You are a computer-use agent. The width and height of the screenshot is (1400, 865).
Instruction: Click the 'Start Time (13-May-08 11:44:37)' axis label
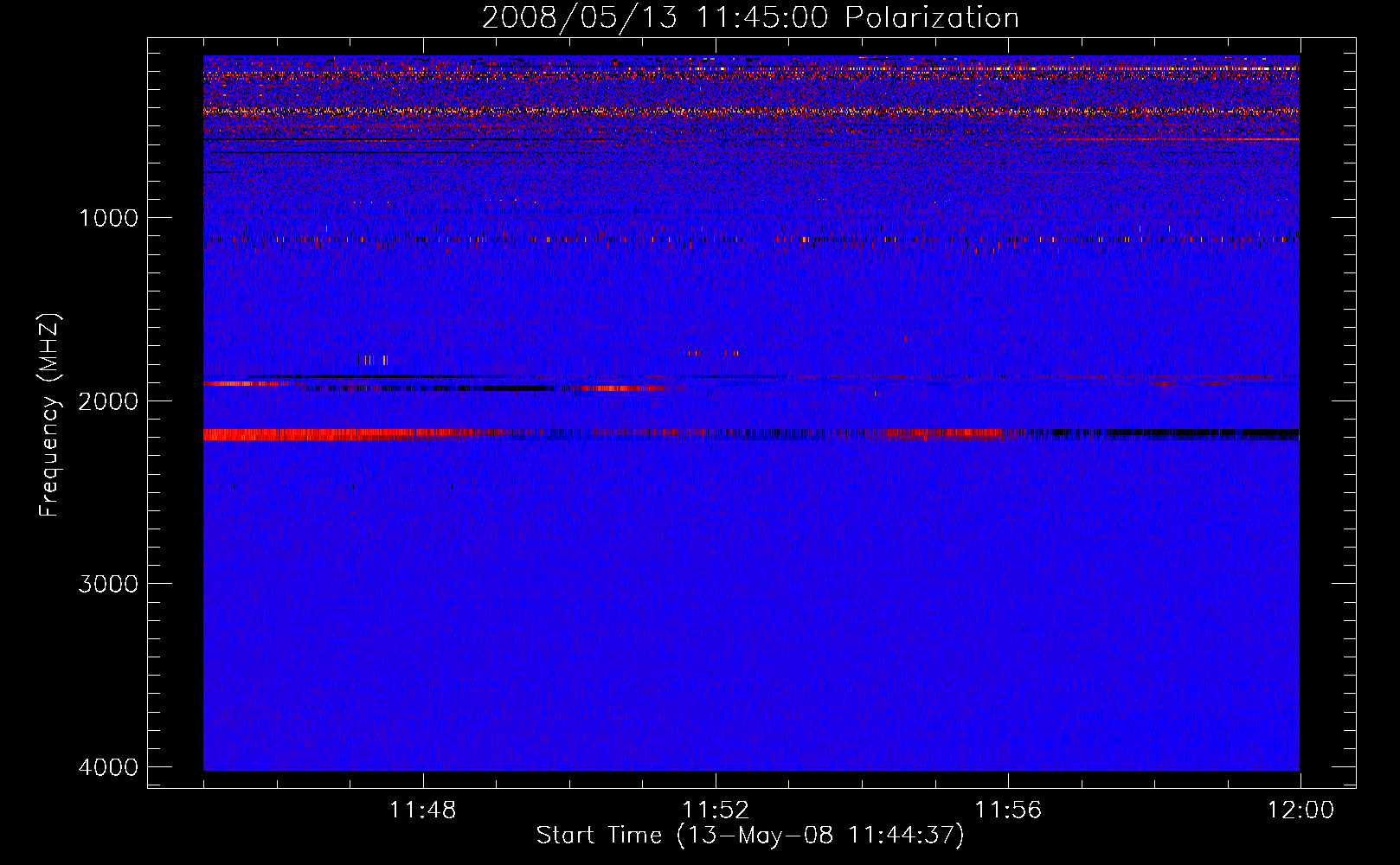[750, 836]
